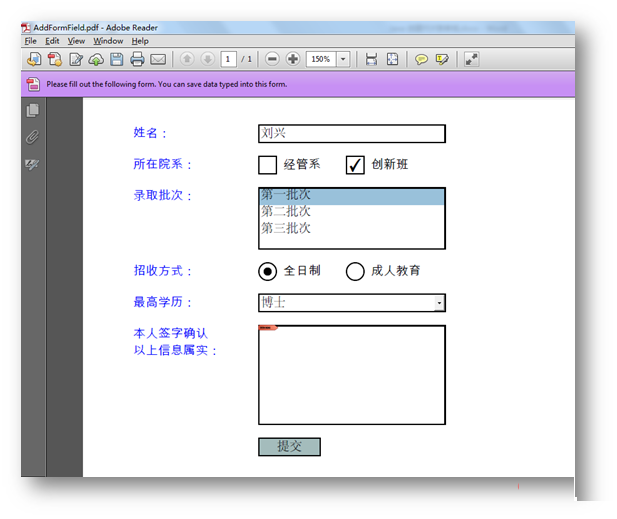Open the Edit menu
Screen dimensions: 617x519
click(52, 41)
